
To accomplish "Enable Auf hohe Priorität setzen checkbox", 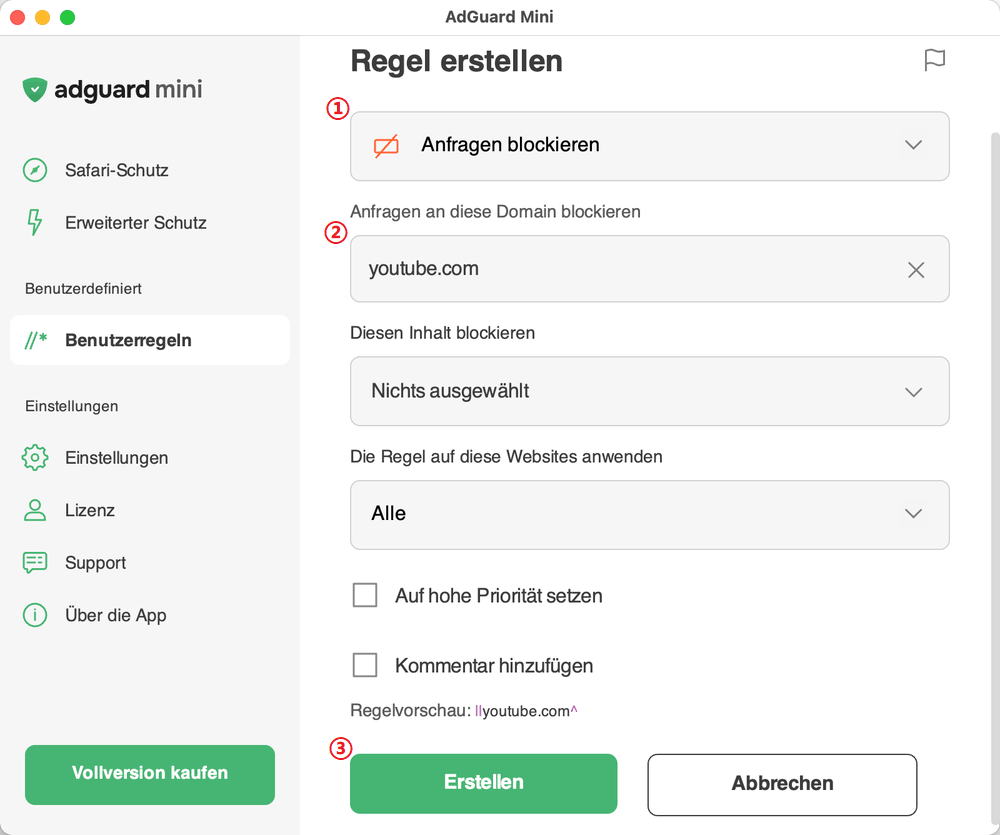I will [x=365, y=595].
